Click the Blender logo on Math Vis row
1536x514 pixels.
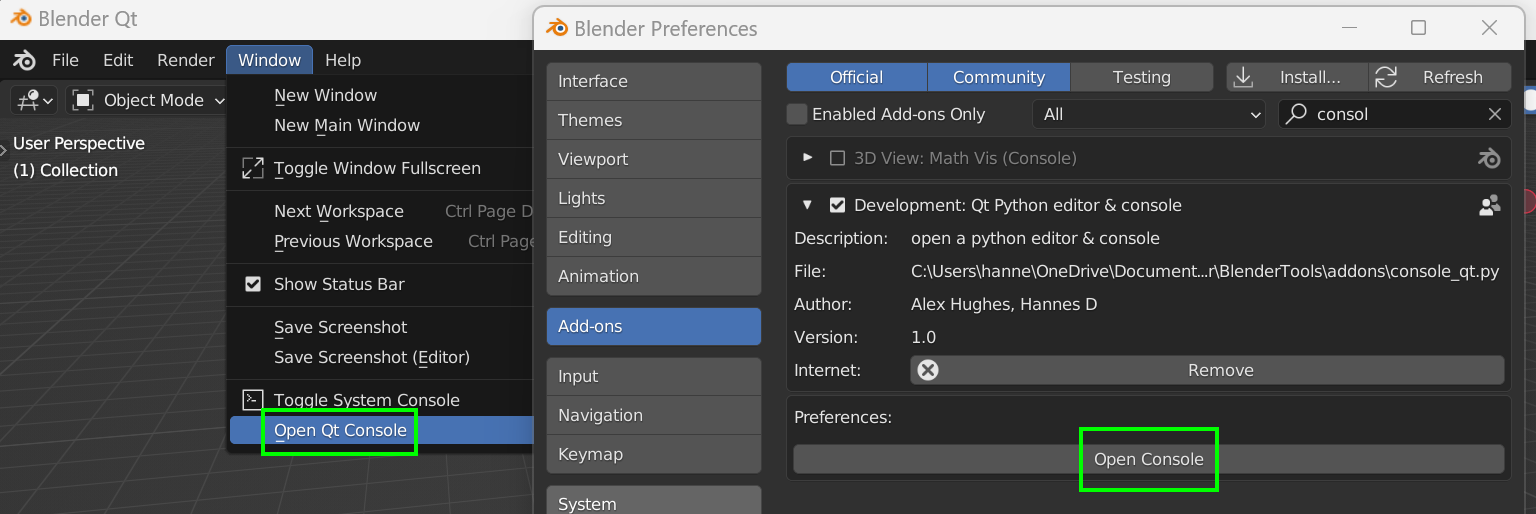pyautogui.click(x=1489, y=158)
